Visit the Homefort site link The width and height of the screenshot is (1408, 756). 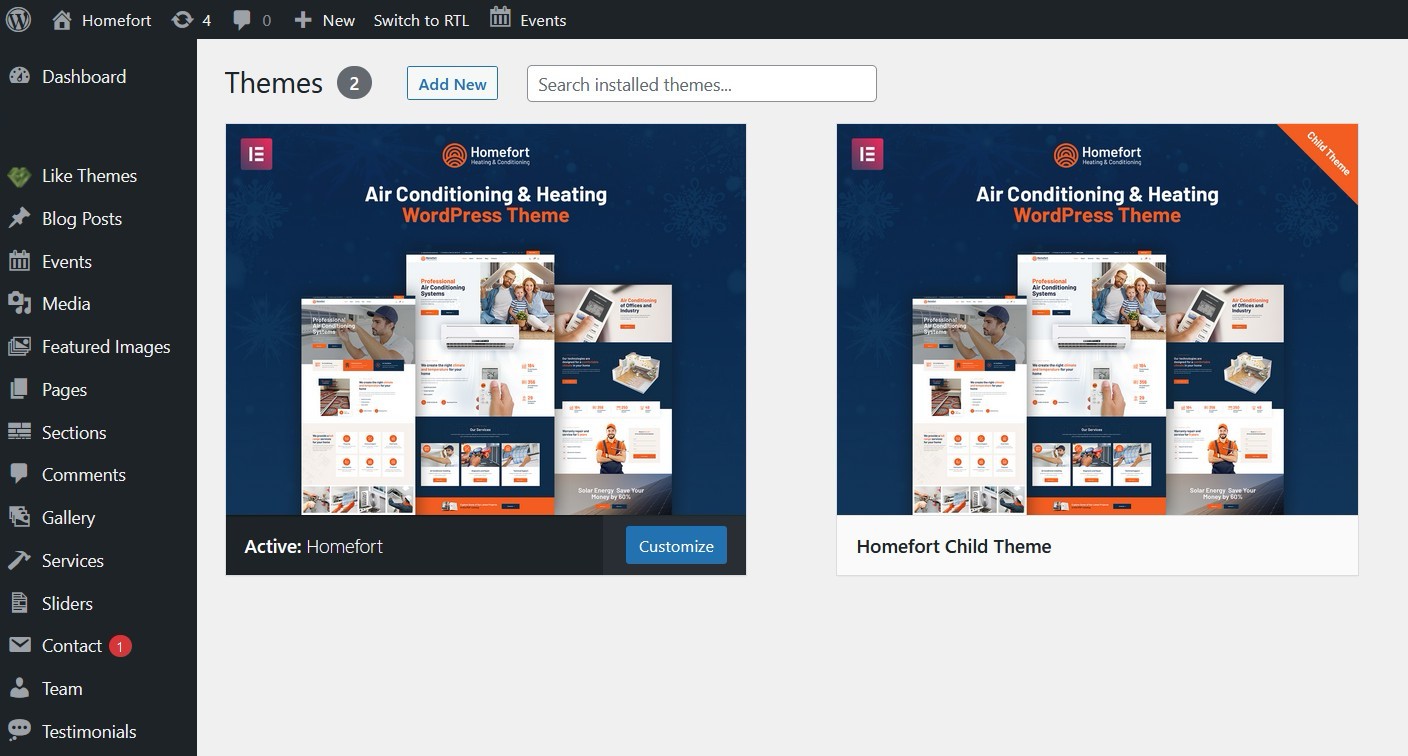(117, 19)
